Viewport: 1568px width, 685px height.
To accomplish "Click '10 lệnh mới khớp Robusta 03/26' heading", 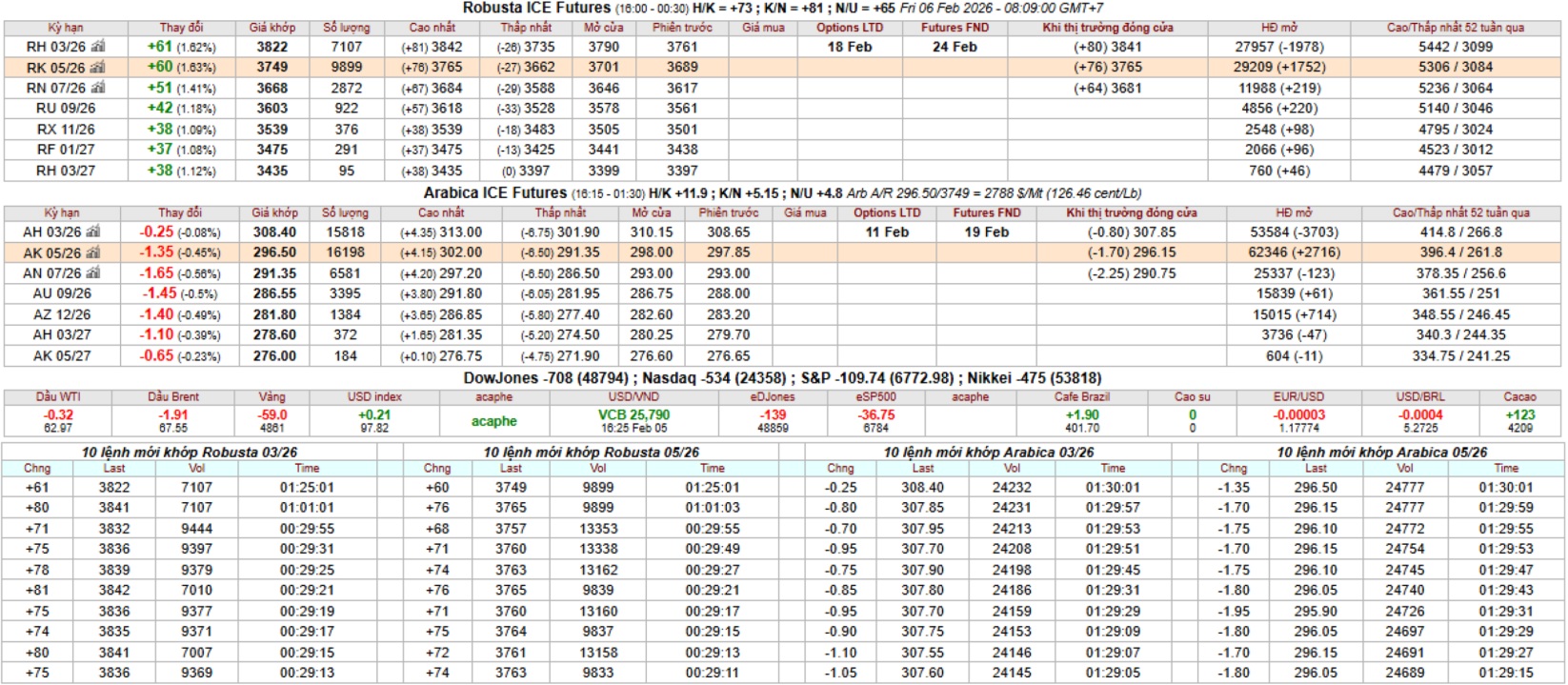I will [189, 452].
